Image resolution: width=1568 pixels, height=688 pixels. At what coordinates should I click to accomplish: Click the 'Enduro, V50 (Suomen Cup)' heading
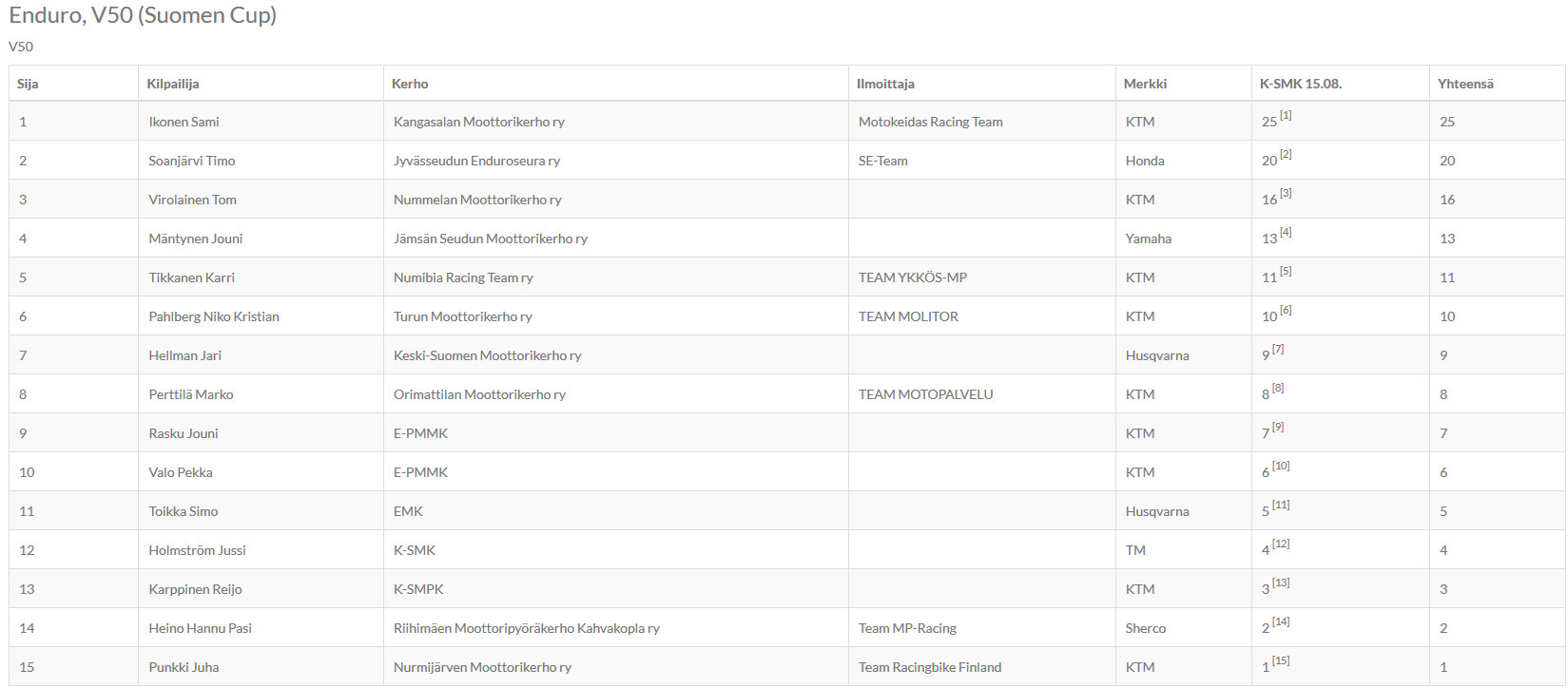[143, 15]
